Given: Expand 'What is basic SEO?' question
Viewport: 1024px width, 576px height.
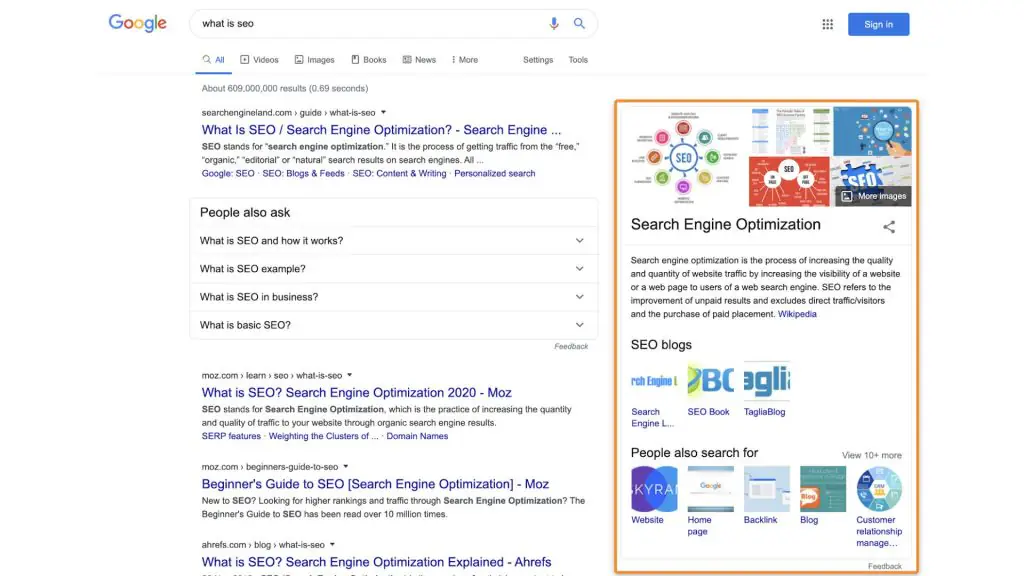Looking at the screenshot, I should point(393,325).
